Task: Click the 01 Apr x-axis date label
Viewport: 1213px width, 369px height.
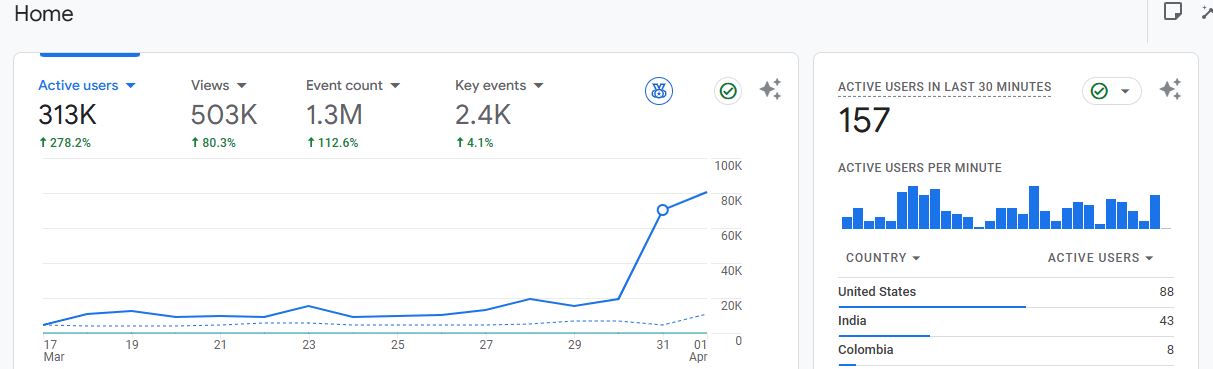Action: pyautogui.click(x=699, y=350)
